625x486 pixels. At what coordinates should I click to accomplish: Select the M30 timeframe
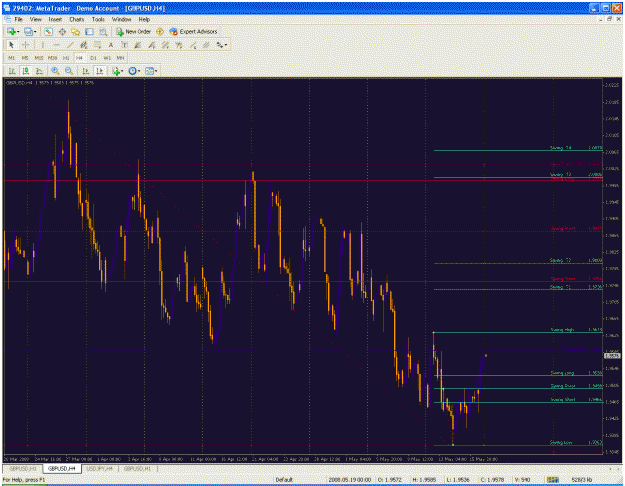click(52, 58)
